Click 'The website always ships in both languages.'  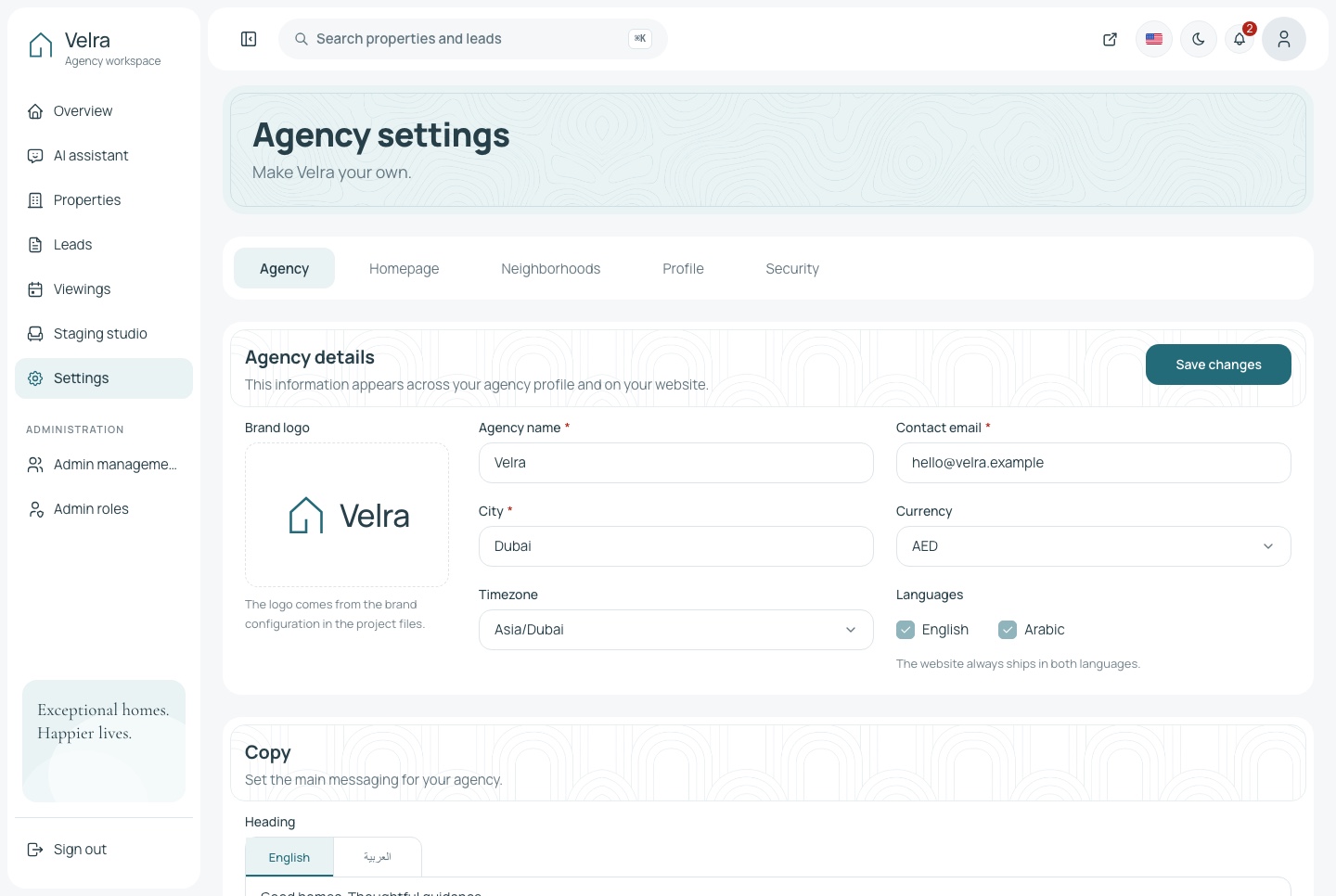(1018, 664)
